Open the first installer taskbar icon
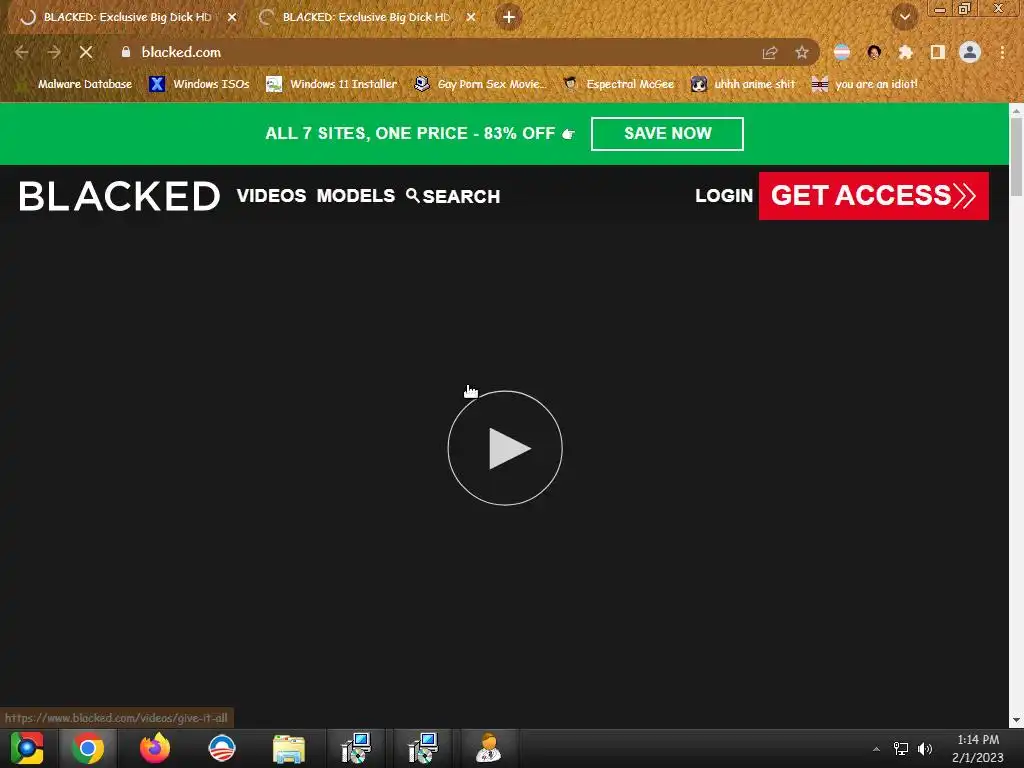 (356, 748)
